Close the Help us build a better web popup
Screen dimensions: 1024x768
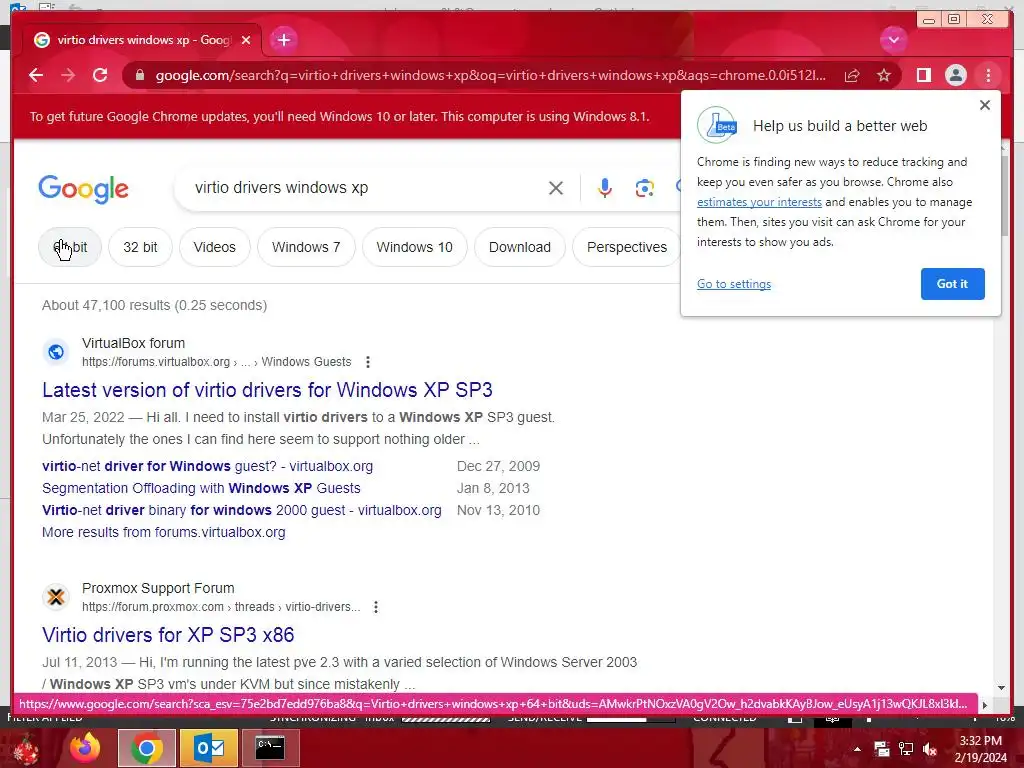985,104
